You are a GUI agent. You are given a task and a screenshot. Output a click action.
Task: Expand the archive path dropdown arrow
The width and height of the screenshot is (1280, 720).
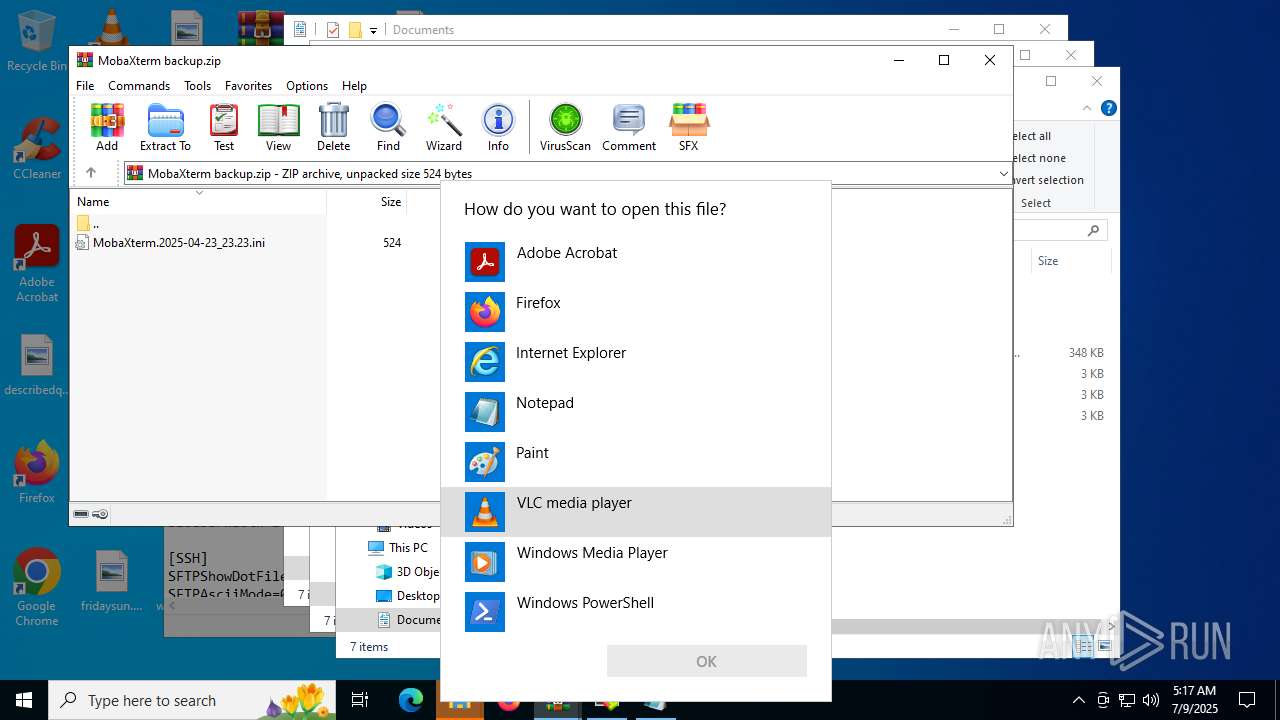(x=1003, y=174)
